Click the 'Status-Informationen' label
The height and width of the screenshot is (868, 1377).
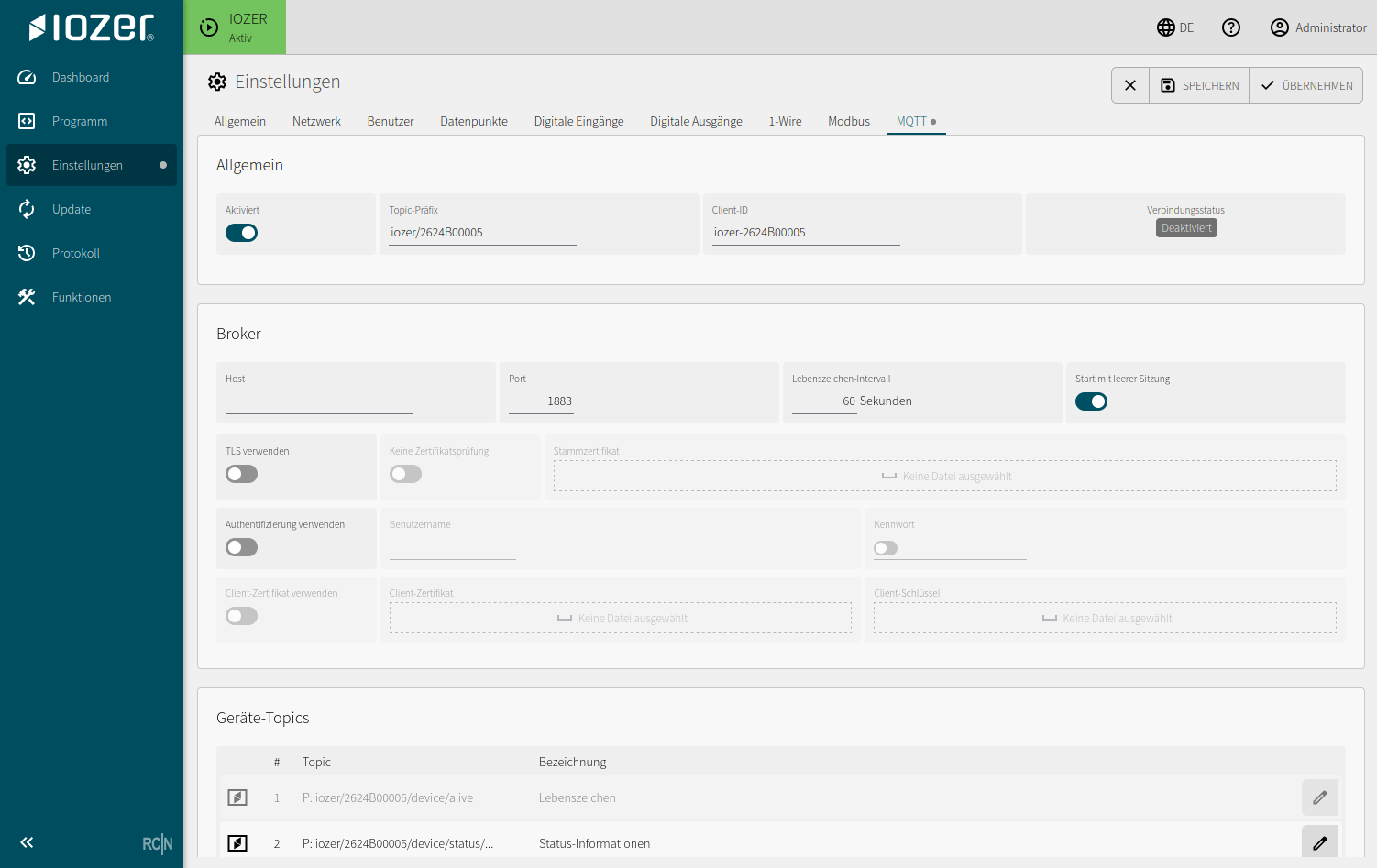click(594, 843)
